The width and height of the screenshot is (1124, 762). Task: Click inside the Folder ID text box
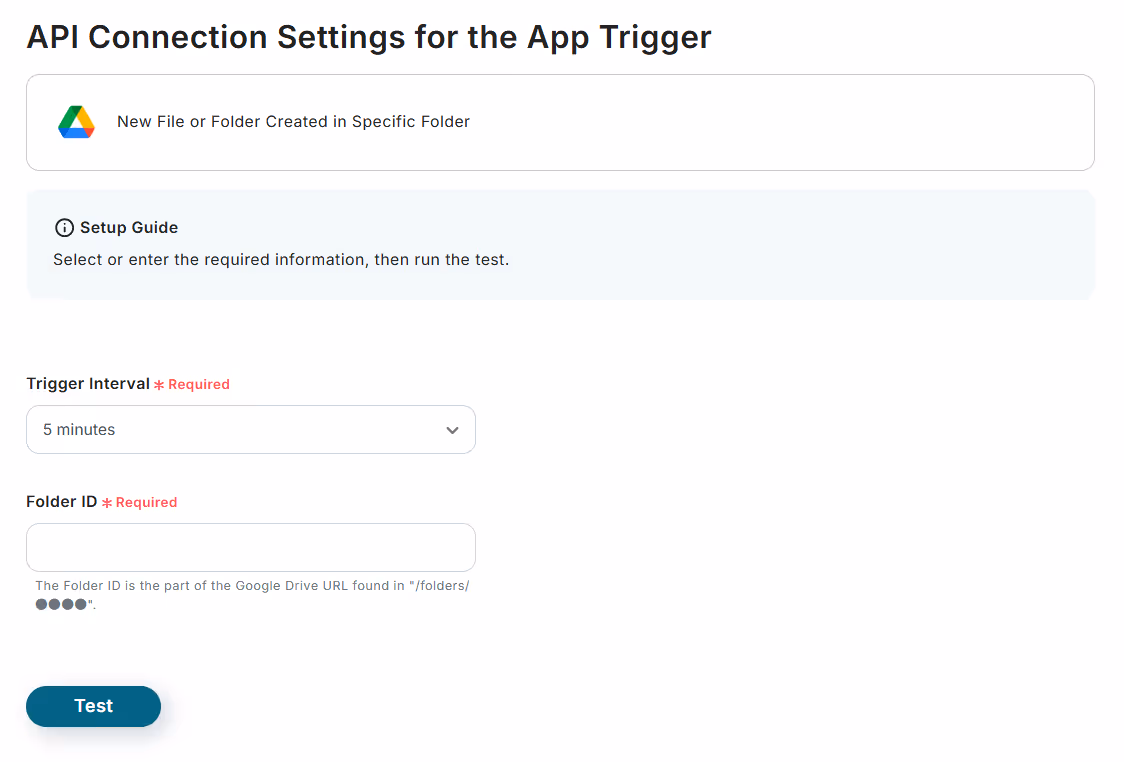(x=251, y=548)
